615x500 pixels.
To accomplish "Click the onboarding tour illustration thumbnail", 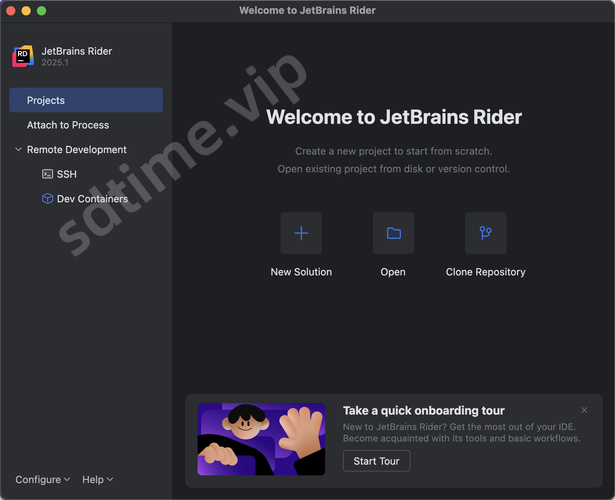I will pos(261,438).
